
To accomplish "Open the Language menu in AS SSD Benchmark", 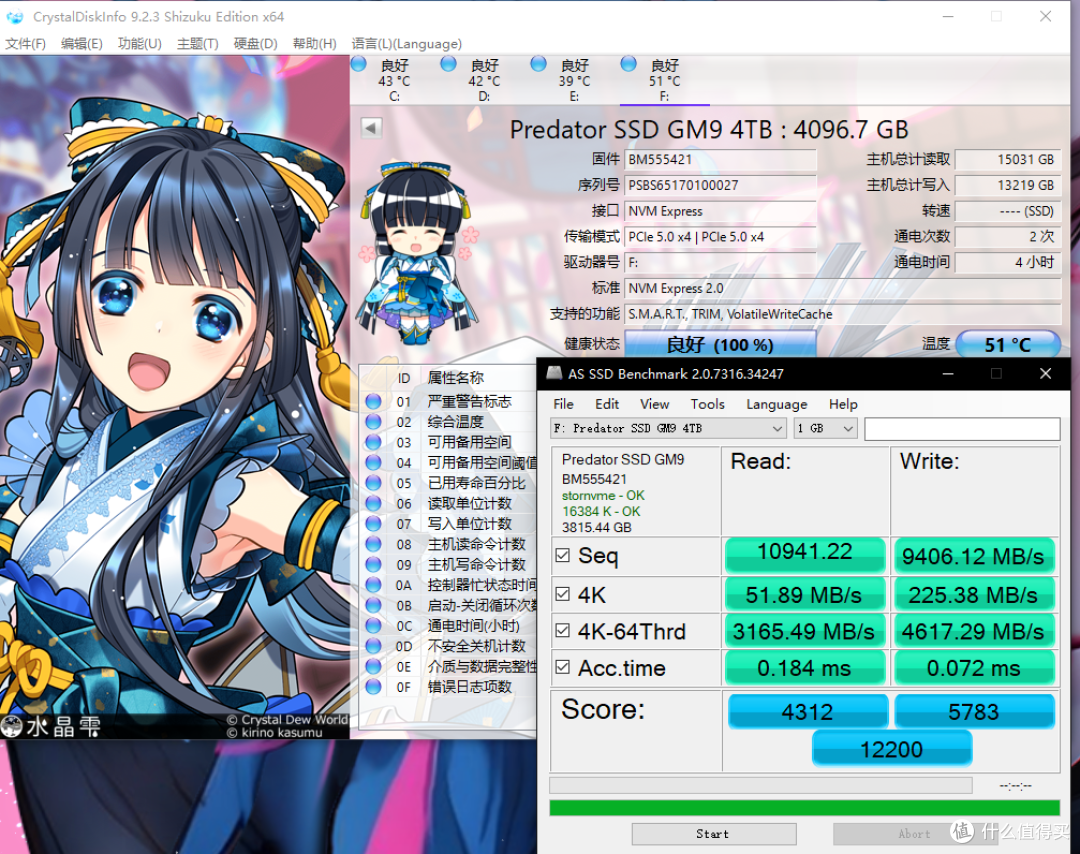I will (x=776, y=404).
